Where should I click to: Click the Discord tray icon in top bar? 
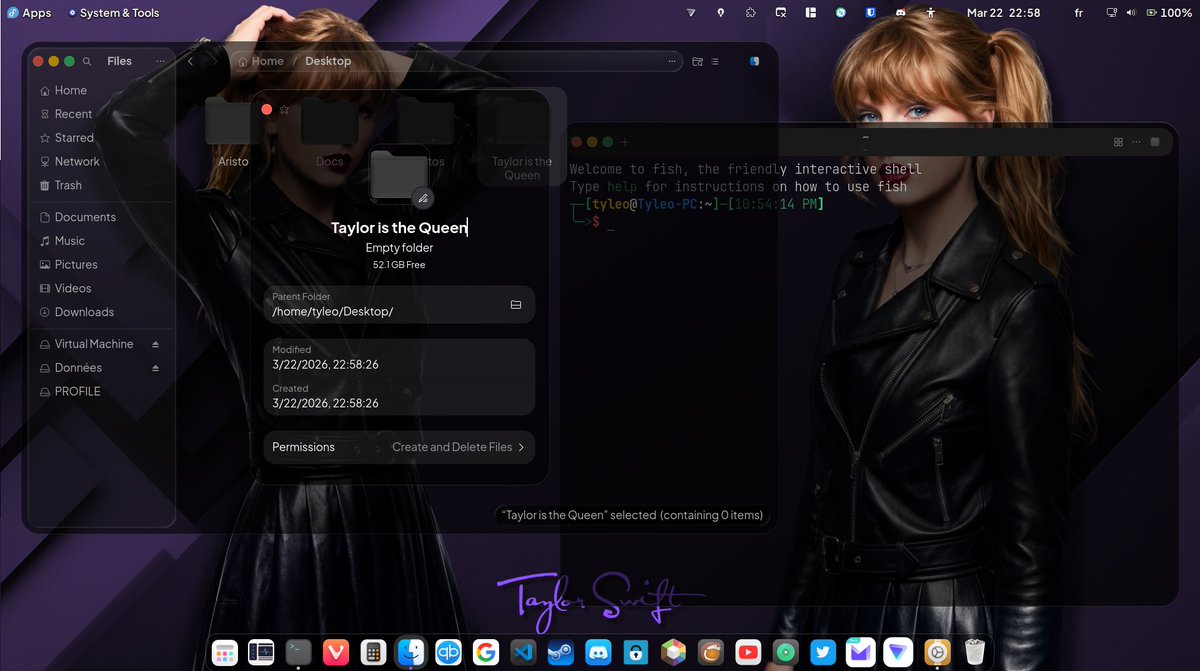(x=900, y=13)
